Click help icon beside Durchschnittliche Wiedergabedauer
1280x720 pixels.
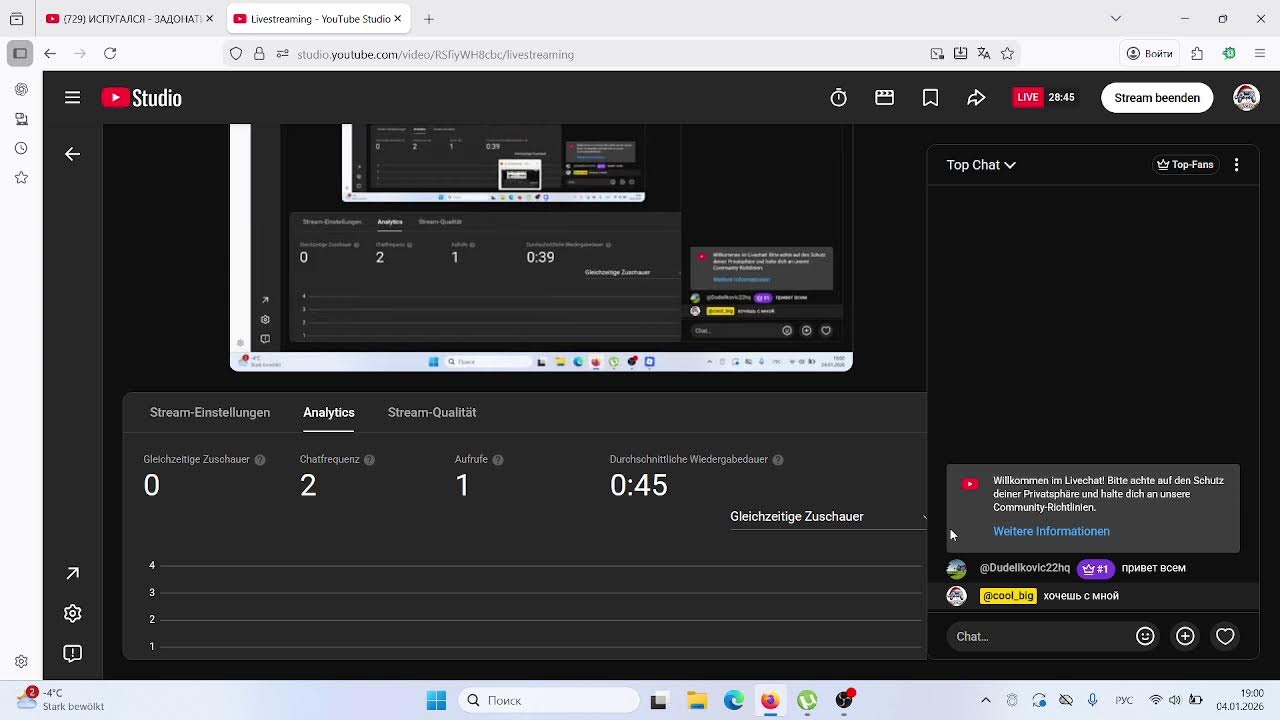click(x=778, y=460)
